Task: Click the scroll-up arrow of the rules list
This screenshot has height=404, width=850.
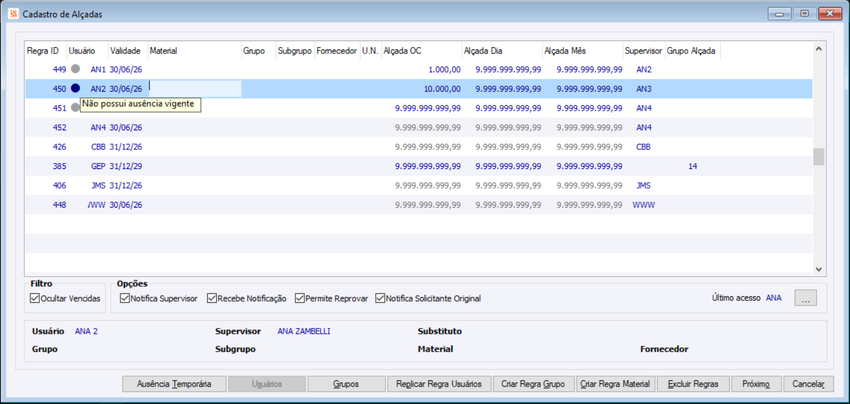Action: pyautogui.click(x=819, y=49)
